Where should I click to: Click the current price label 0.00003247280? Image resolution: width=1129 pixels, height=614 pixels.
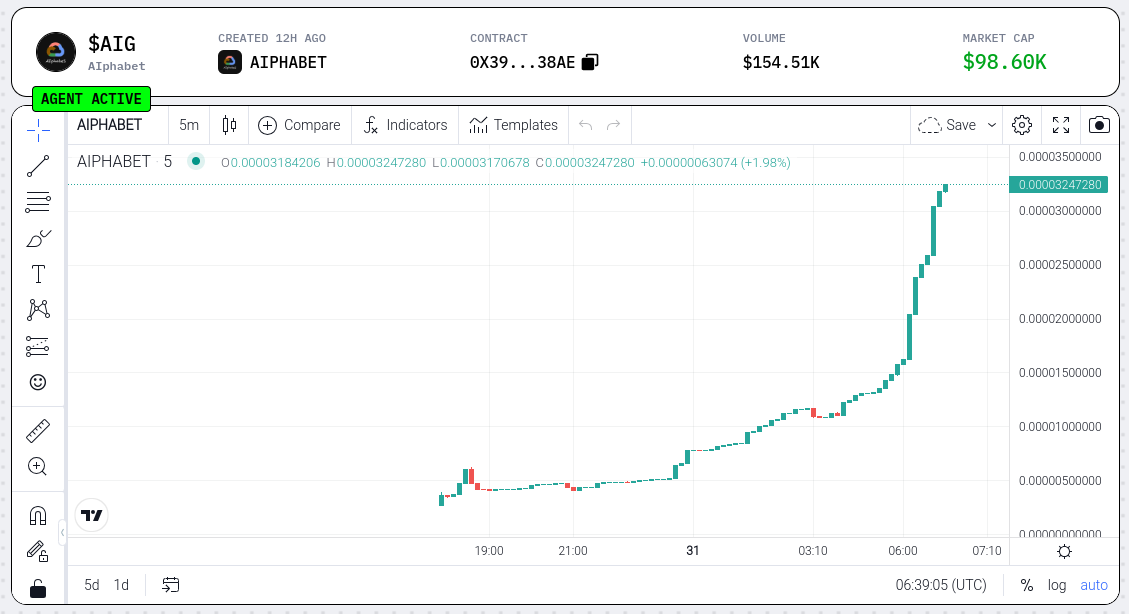click(x=1059, y=184)
